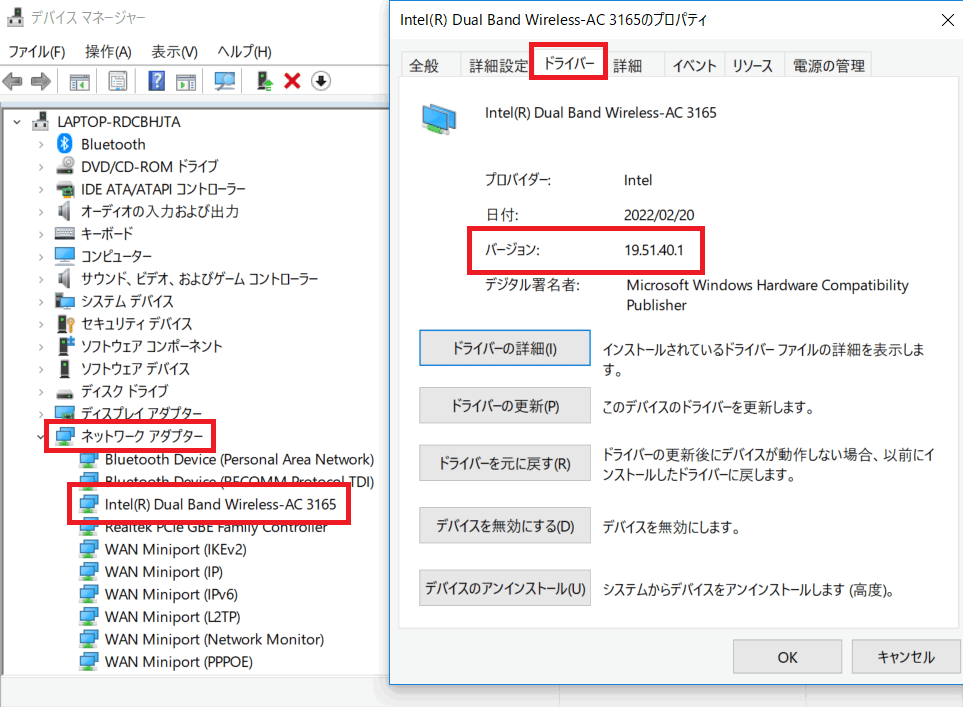Click the red X uninstall device icon
The height and width of the screenshot is (707, 963).
(x=292, y=81)
